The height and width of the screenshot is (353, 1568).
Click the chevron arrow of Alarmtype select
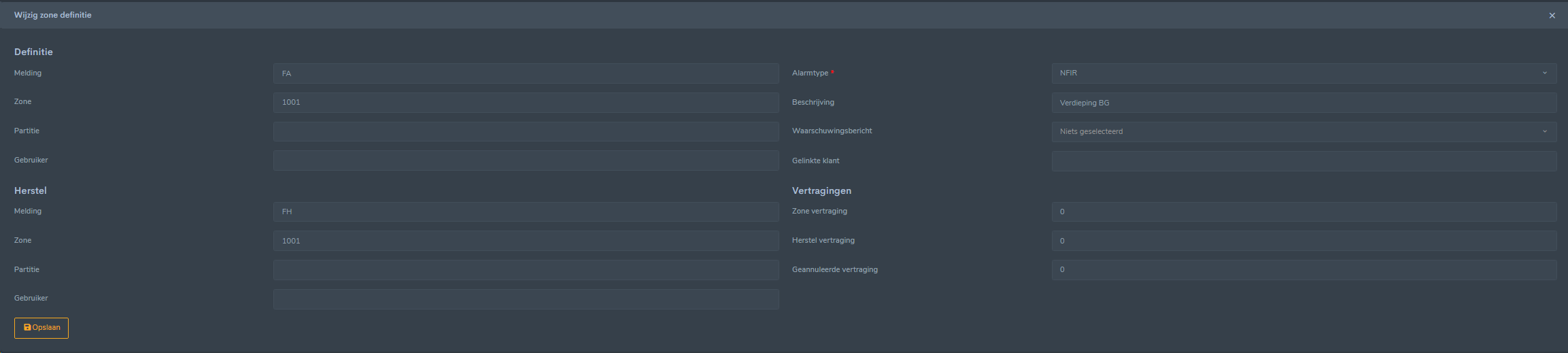[1544, 73]
